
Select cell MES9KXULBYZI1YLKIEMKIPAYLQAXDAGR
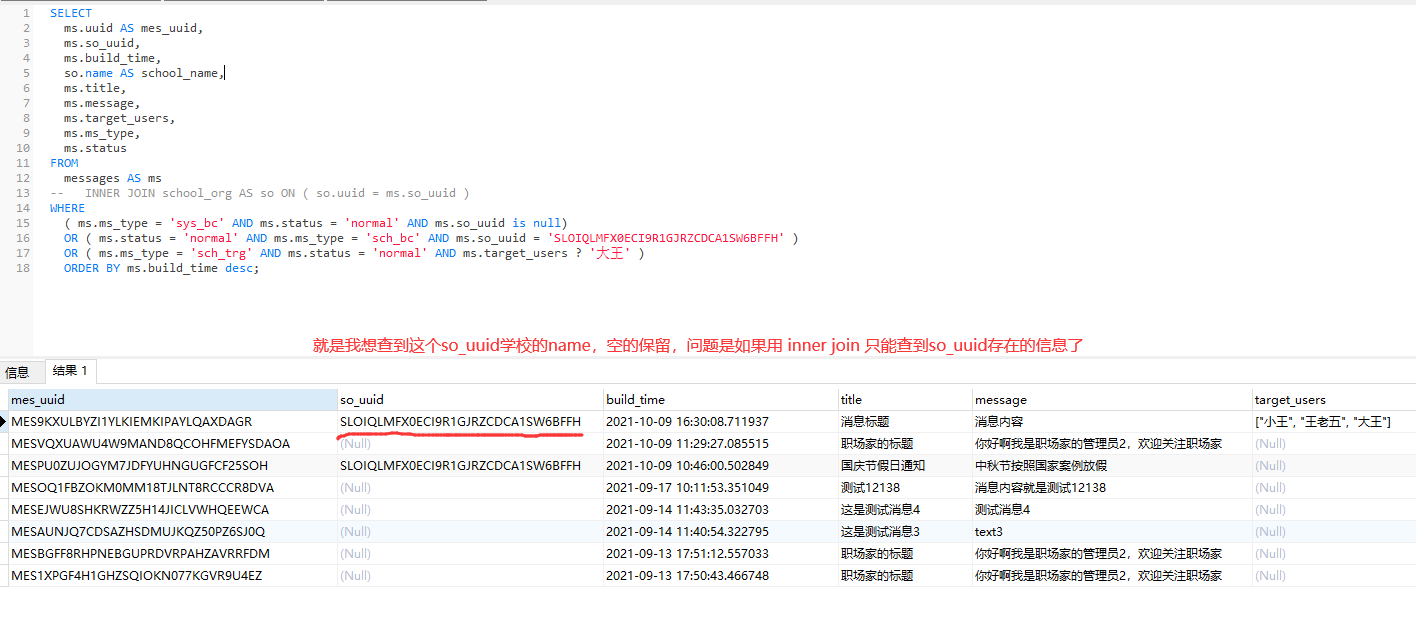pos(172,421)
